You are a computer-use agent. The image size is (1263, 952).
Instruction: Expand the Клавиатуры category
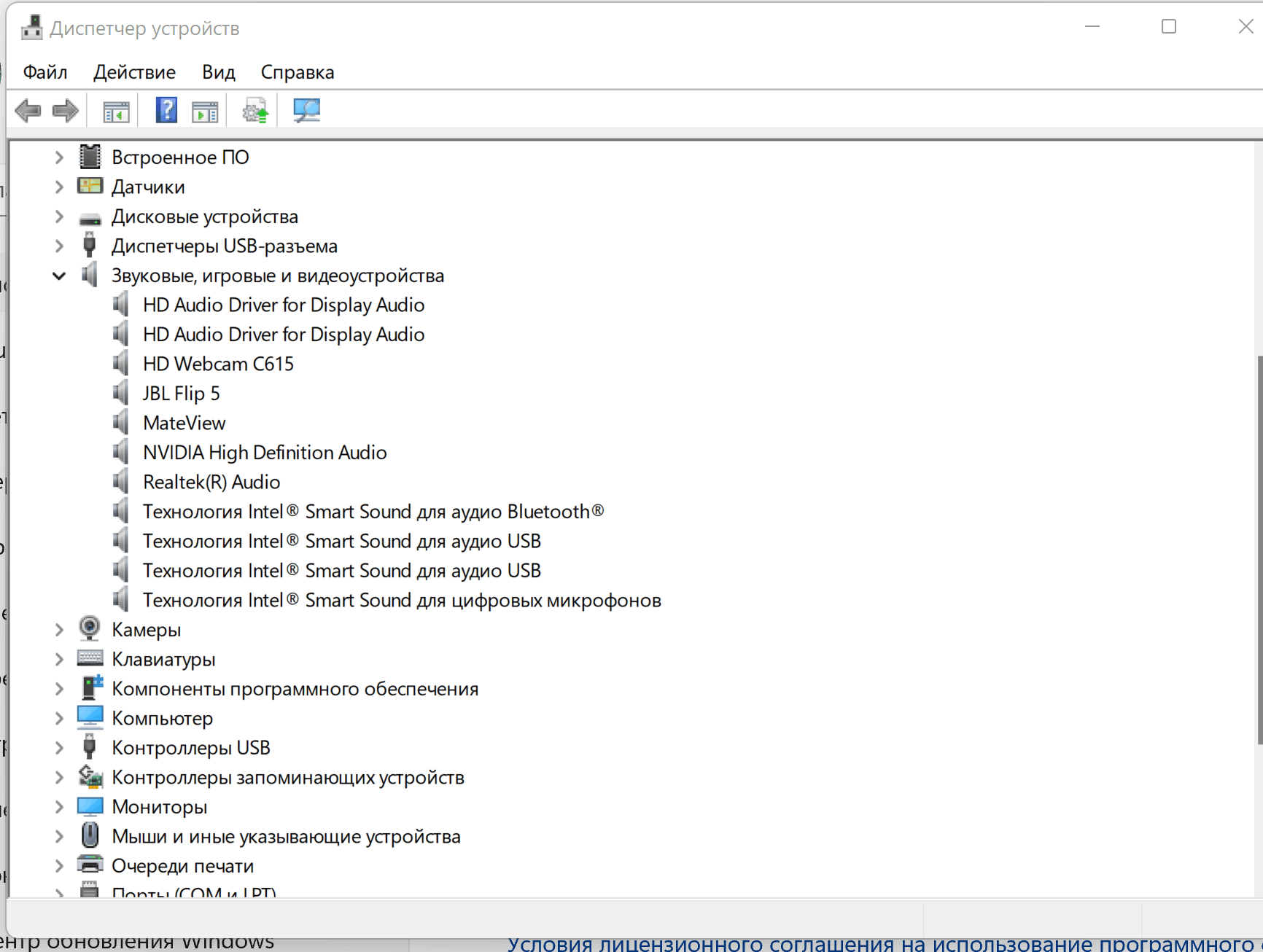59,659
